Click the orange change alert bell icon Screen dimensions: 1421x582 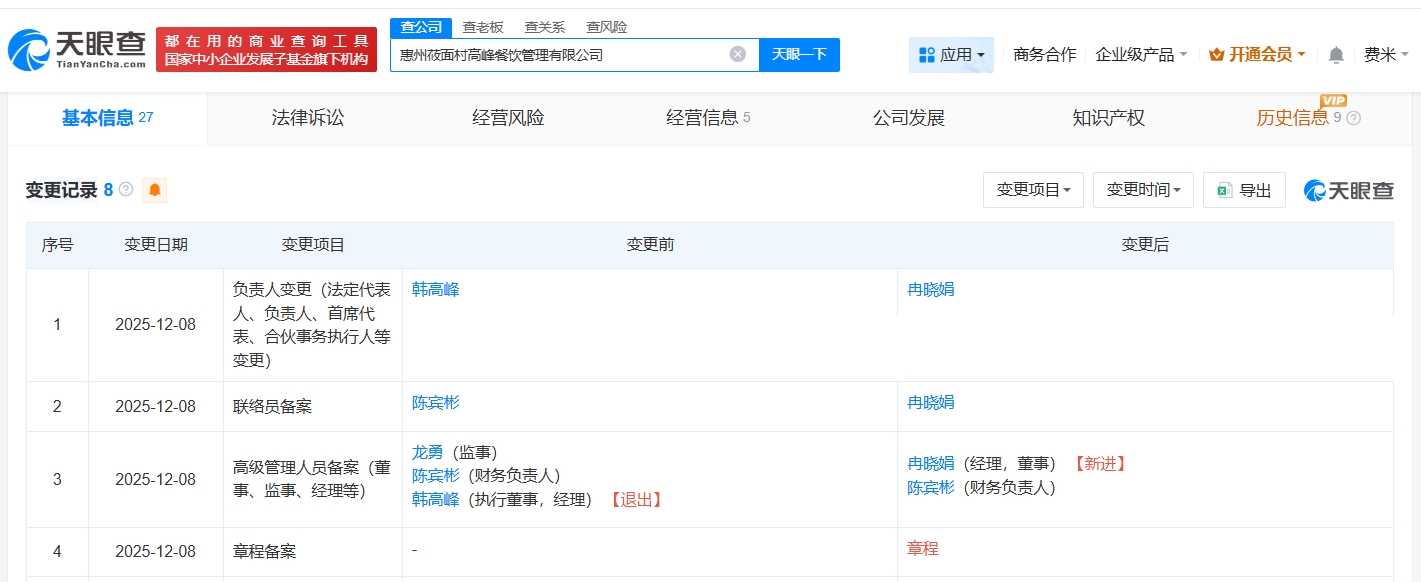point(154,190)
